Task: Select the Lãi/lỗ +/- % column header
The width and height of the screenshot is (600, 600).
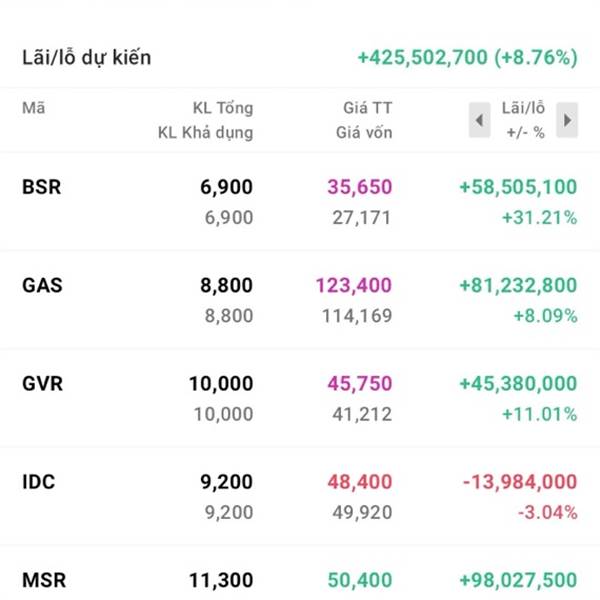Action: 524,120
